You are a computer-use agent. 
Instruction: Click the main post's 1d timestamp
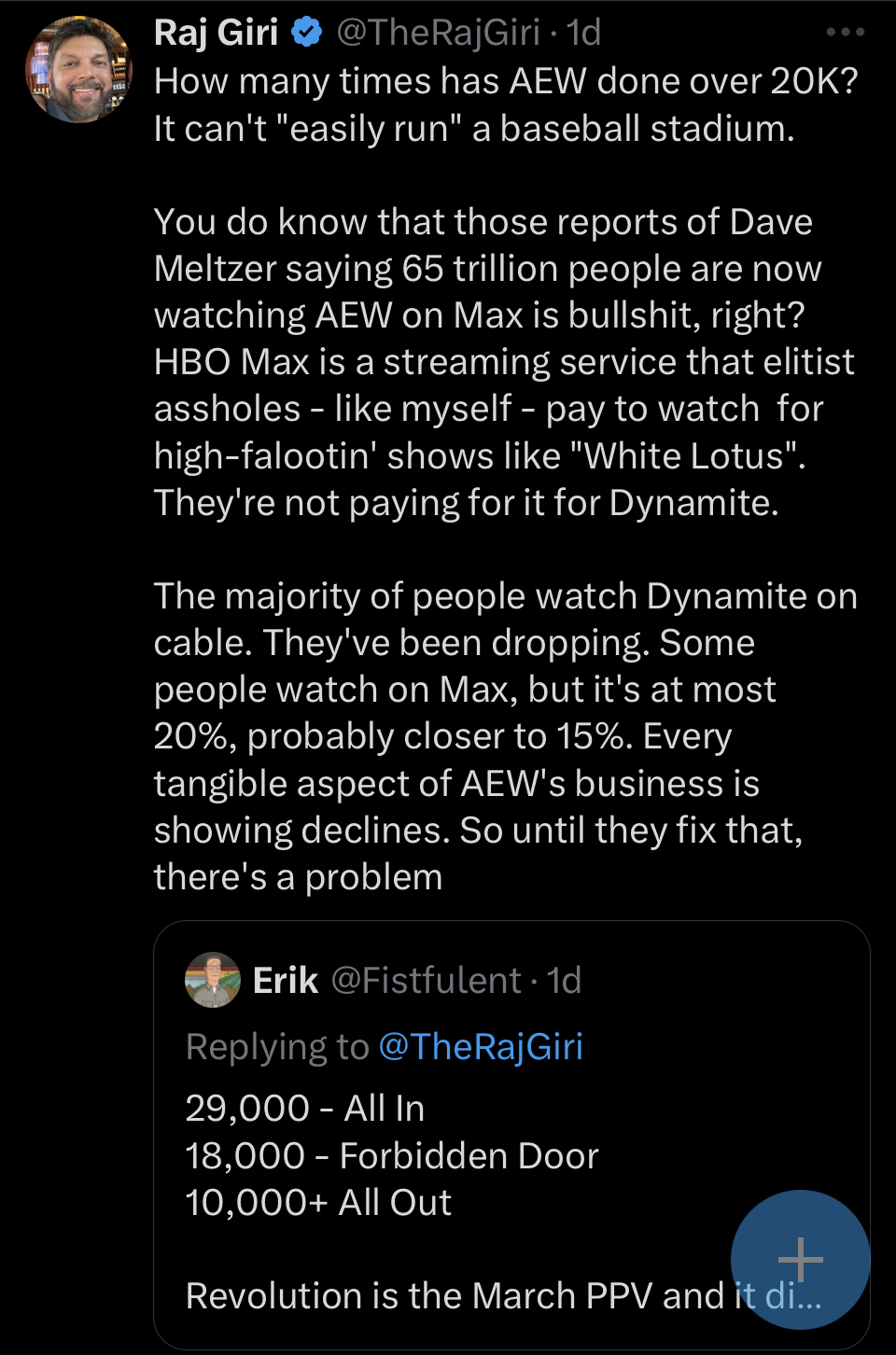click(x=584, y=33)
